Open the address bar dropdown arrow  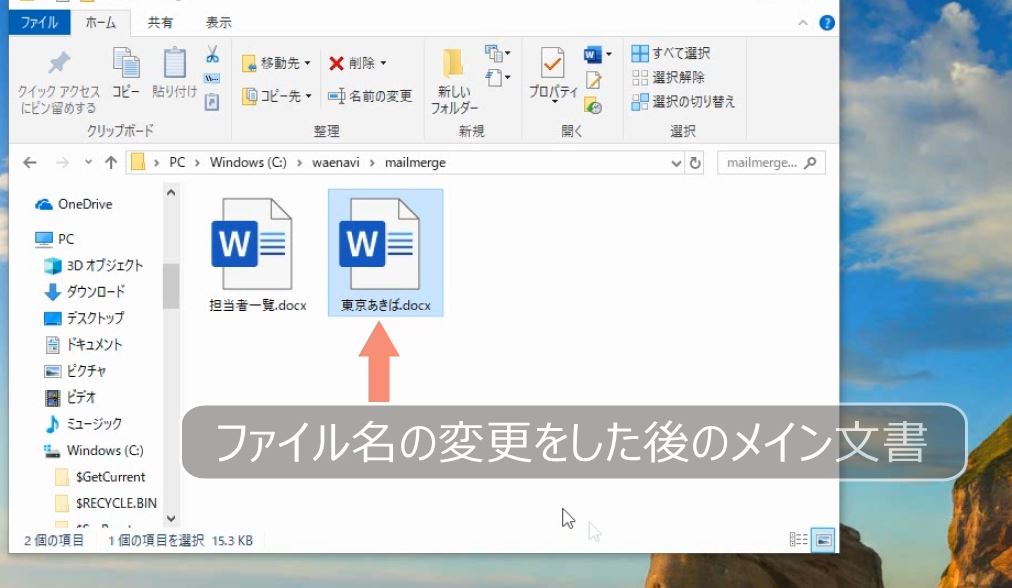(x=677, y=162)
